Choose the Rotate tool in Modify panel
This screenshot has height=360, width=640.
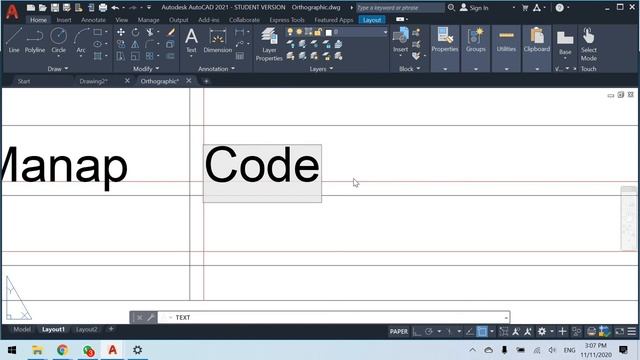coord(135,32)
